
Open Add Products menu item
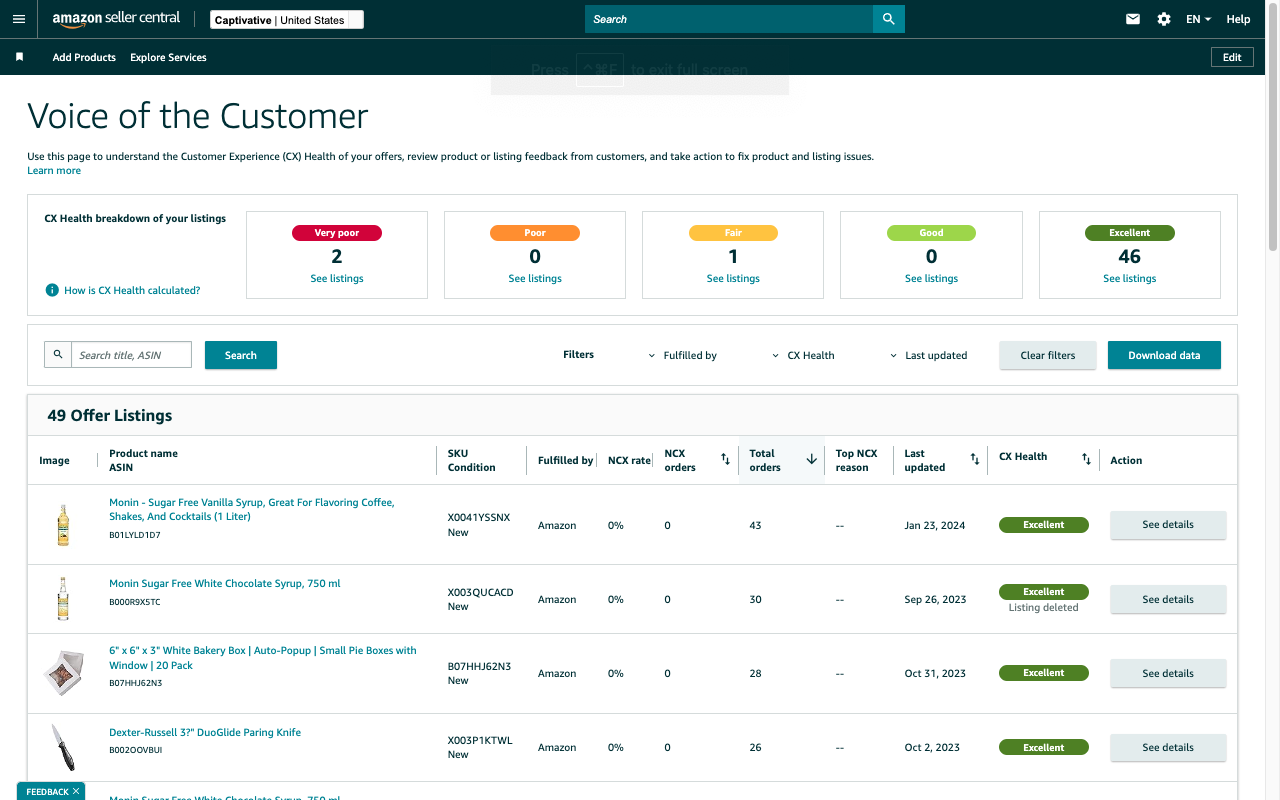pyautogui.click(x=84, y=57)
